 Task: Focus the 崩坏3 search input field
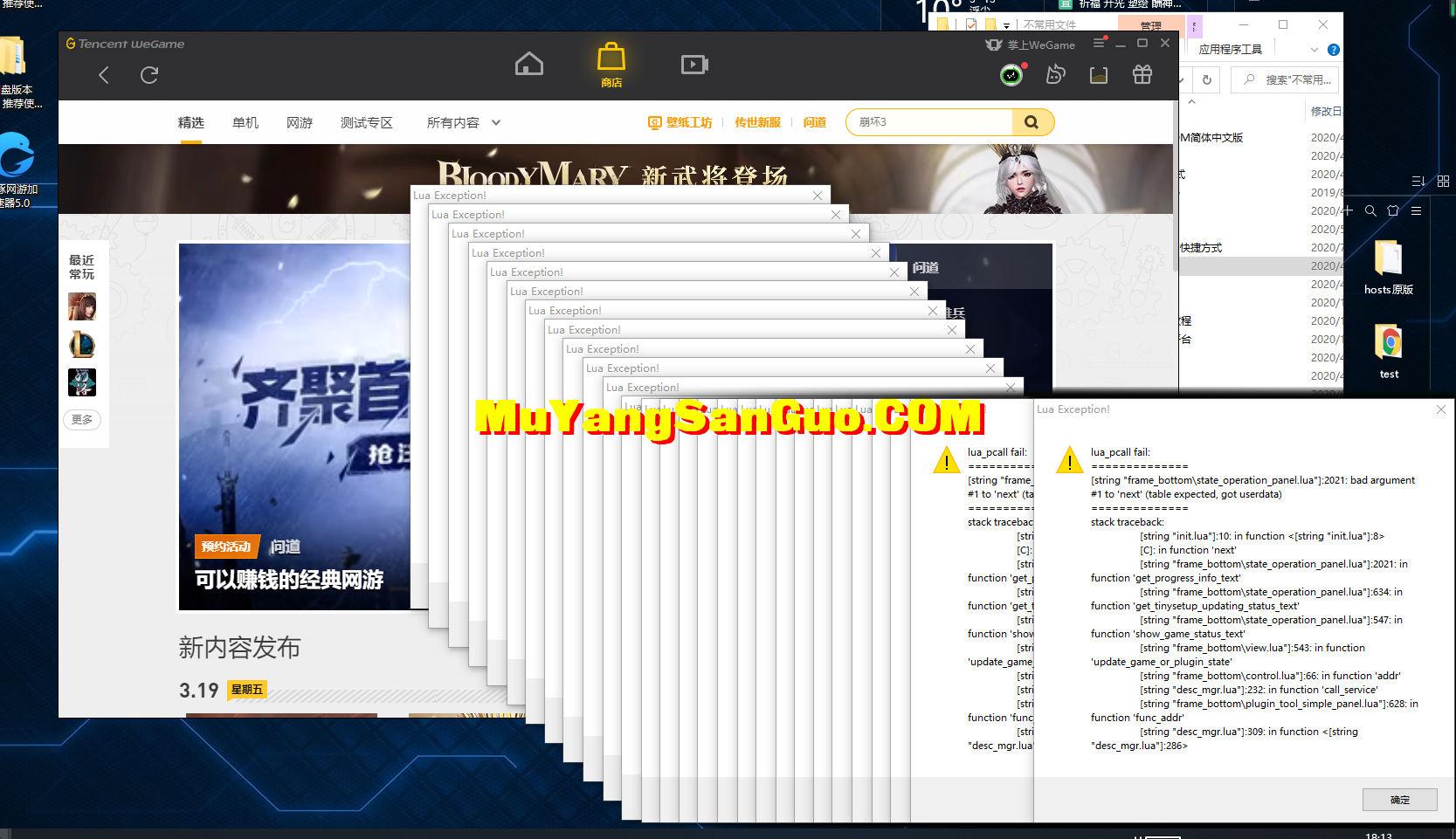pyautogui.click(x=929, y=122)
